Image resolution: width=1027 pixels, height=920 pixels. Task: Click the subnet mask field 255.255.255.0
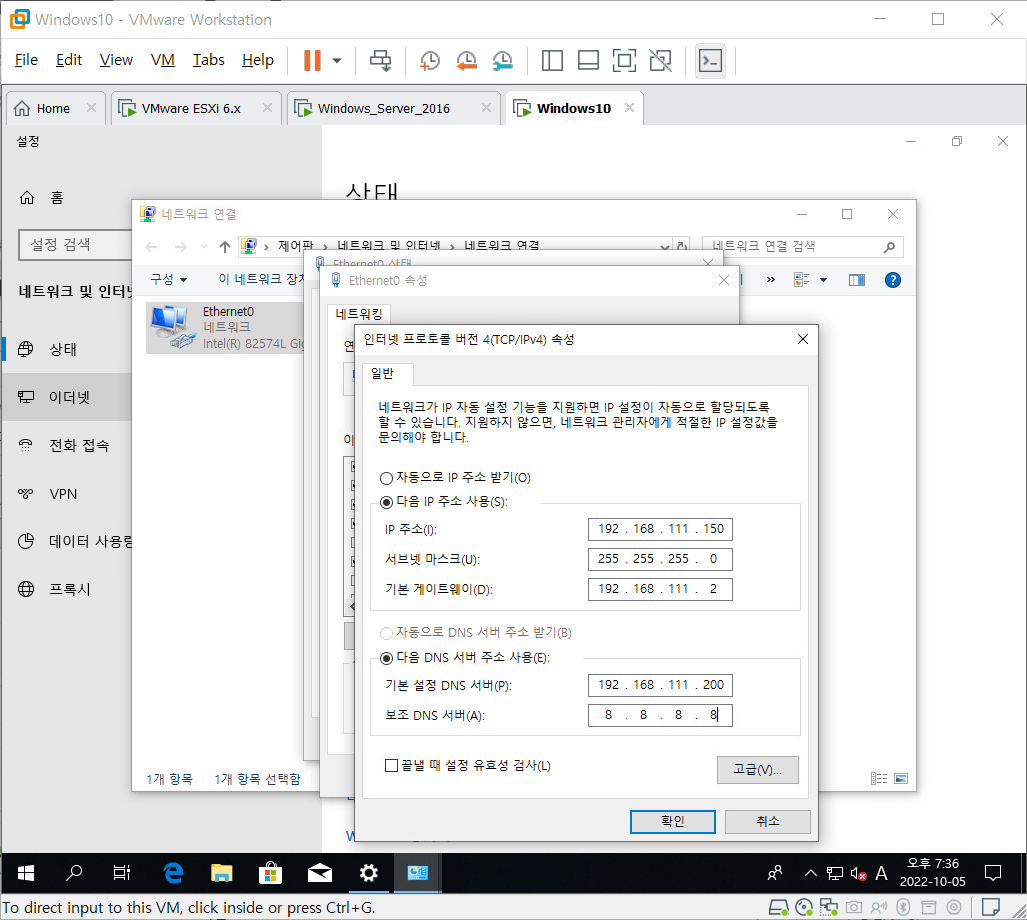(660, 559)
